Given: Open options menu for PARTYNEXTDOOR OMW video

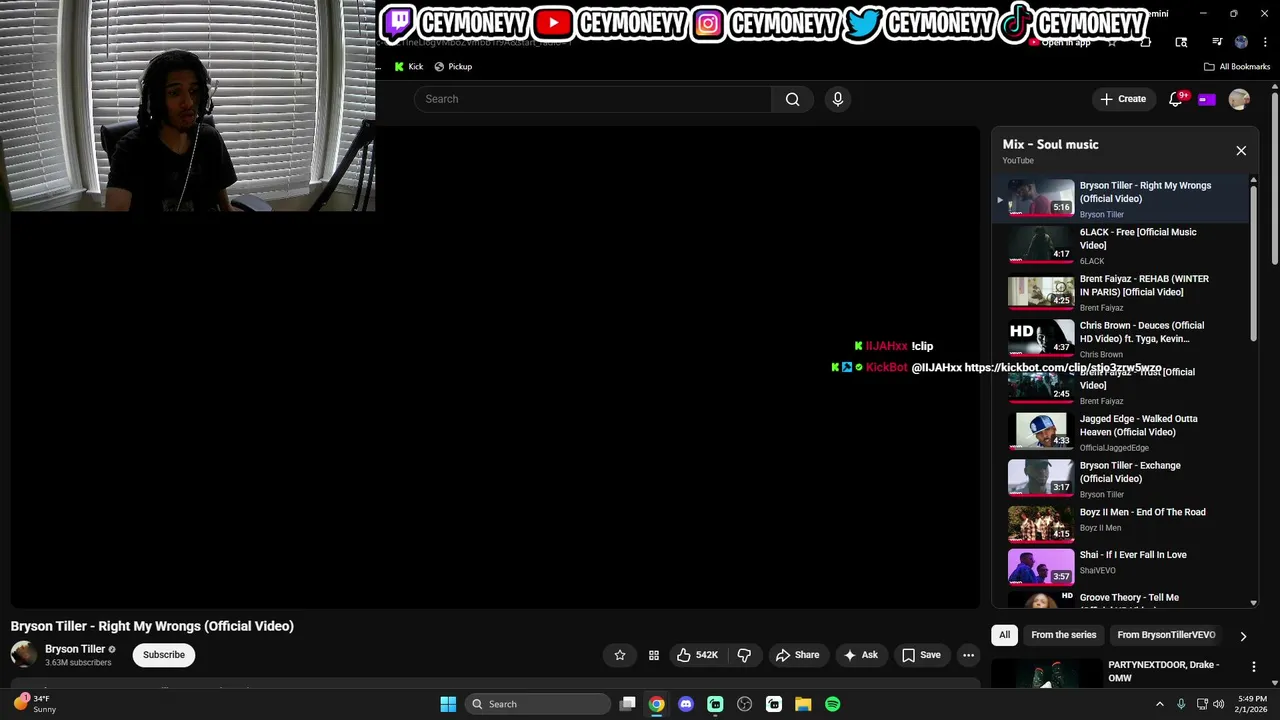Looking at the screenshot, I should (1253, 667).
